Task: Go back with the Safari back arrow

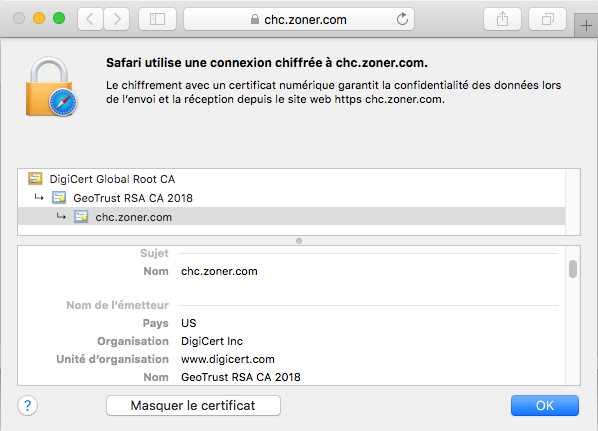Action: [90, 19]
